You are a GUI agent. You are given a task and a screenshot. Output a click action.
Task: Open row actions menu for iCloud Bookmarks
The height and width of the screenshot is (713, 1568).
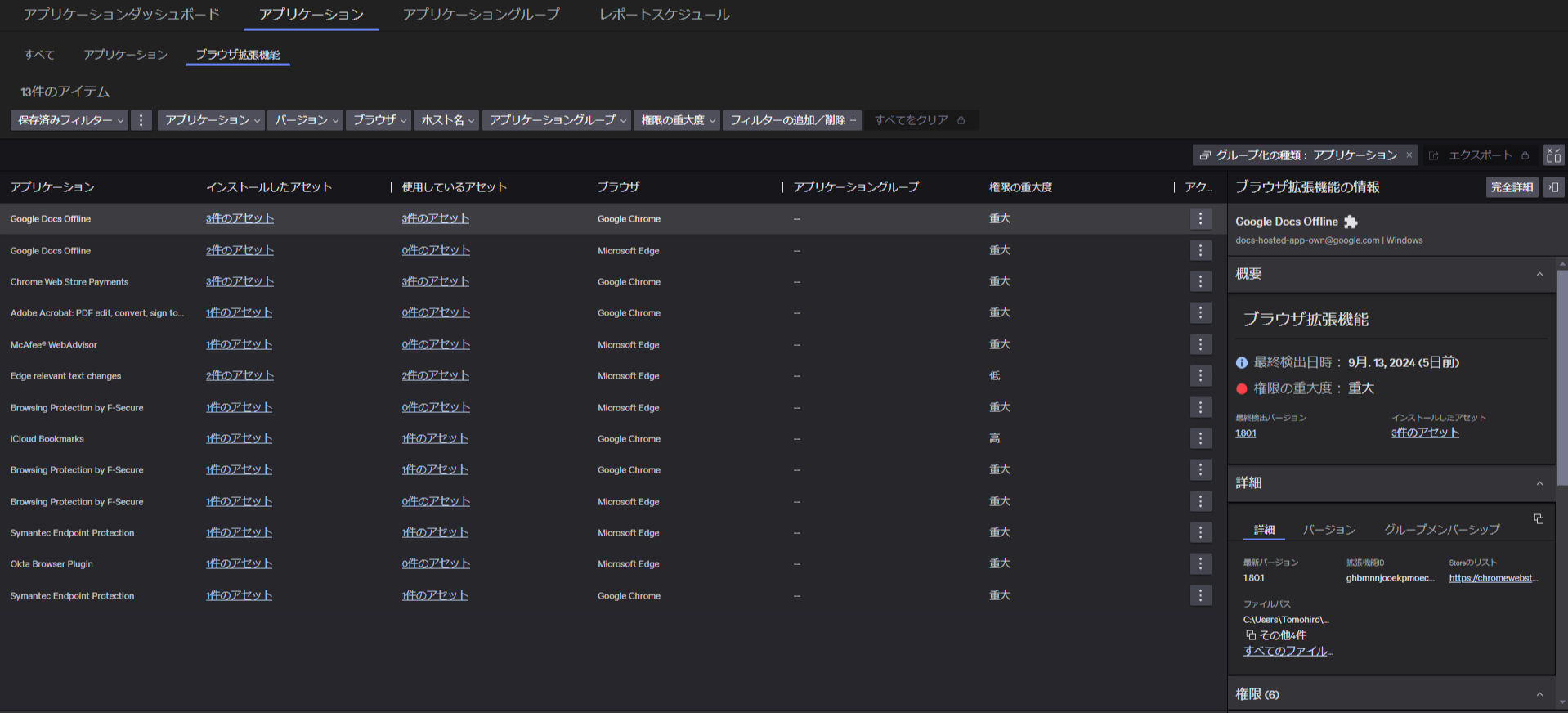(1200, 438)
